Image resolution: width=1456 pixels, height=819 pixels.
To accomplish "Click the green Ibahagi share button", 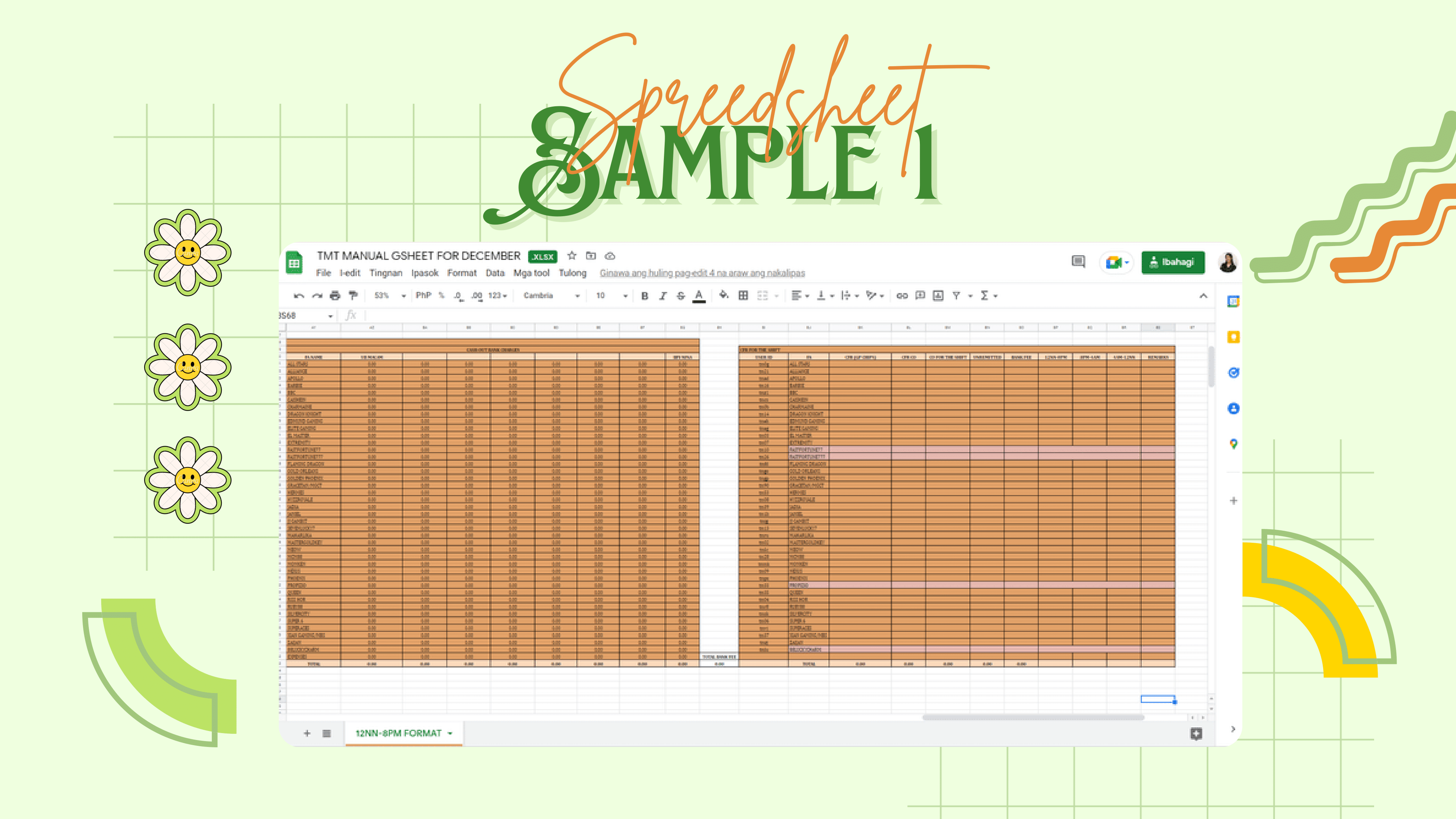I will (1172, 262).
